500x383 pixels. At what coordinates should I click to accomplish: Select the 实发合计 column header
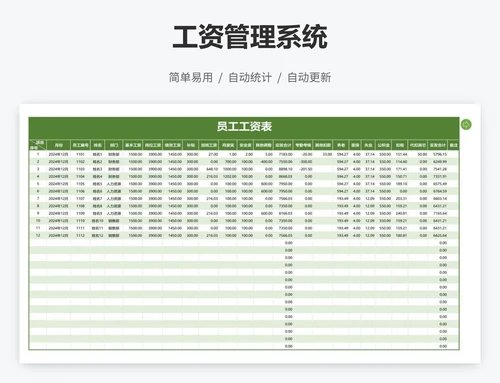[x=438, y=145]
